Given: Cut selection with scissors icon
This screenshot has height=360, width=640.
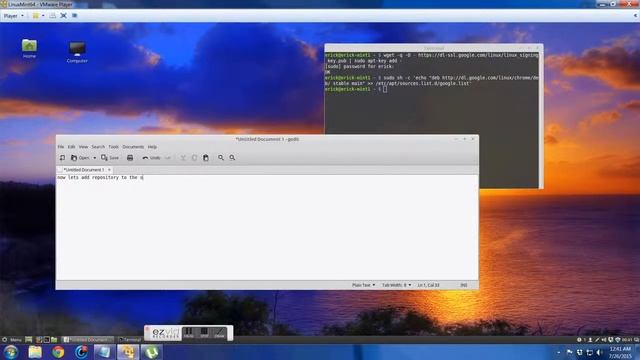Looking at the screenshot, I should (183, 158).
